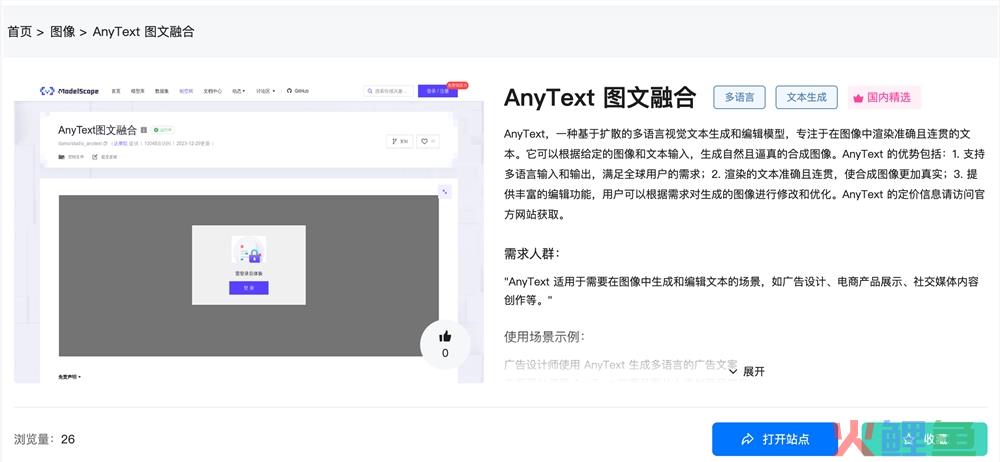This screenshot has height=462, width=1000.
Task: Click the search field in preview header
Action: (388, 90)
